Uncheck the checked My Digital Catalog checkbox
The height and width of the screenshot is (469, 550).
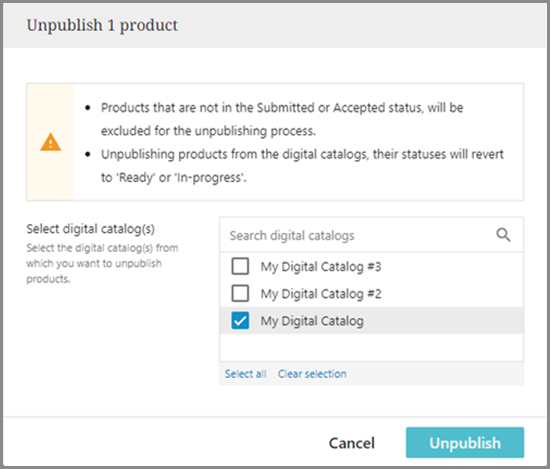click(240, 321)
